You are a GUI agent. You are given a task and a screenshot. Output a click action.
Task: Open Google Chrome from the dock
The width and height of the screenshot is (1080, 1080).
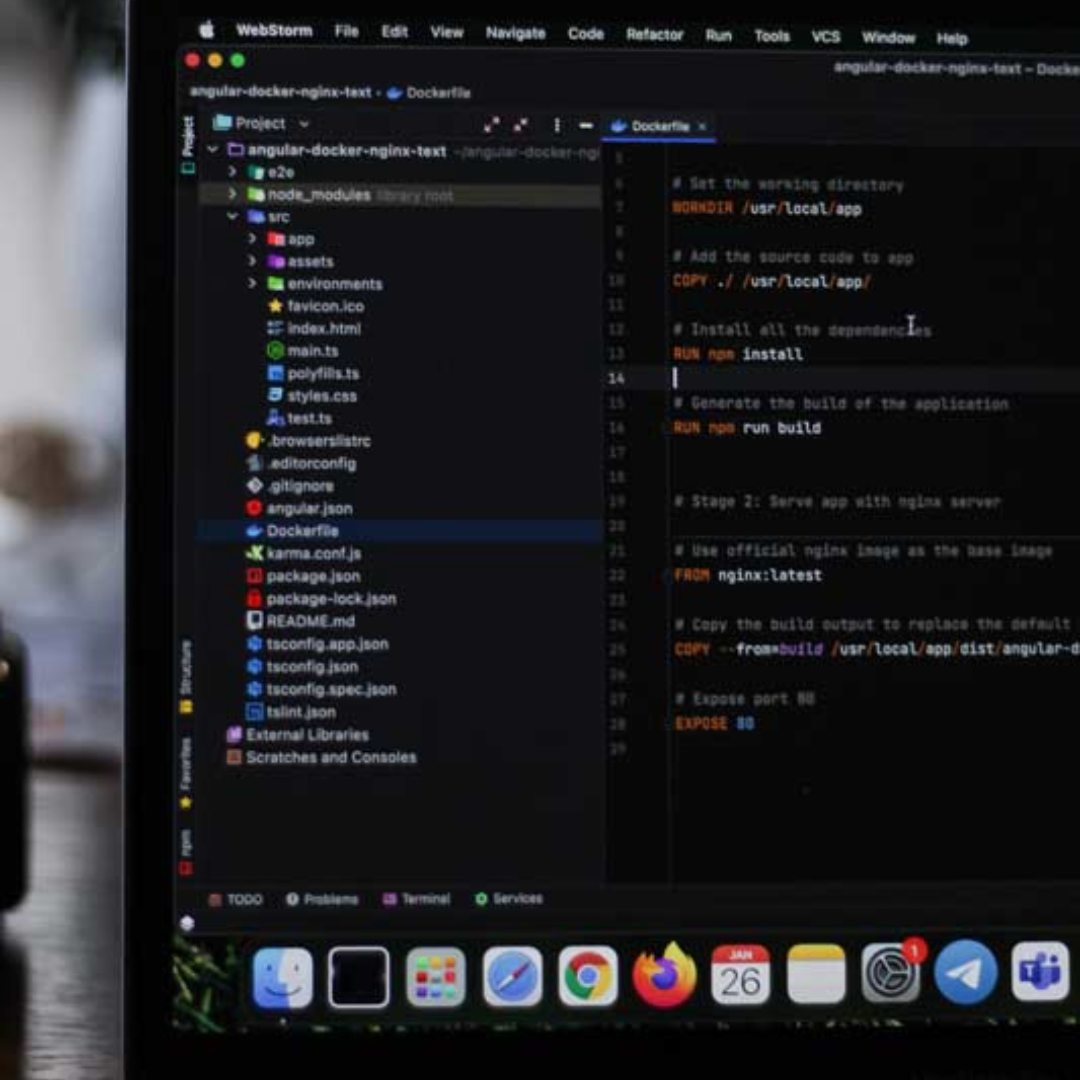pos(587,976)
